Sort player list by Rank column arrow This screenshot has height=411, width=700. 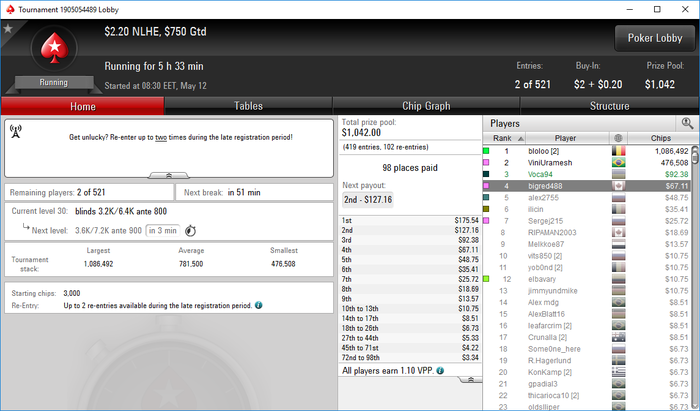521,139
